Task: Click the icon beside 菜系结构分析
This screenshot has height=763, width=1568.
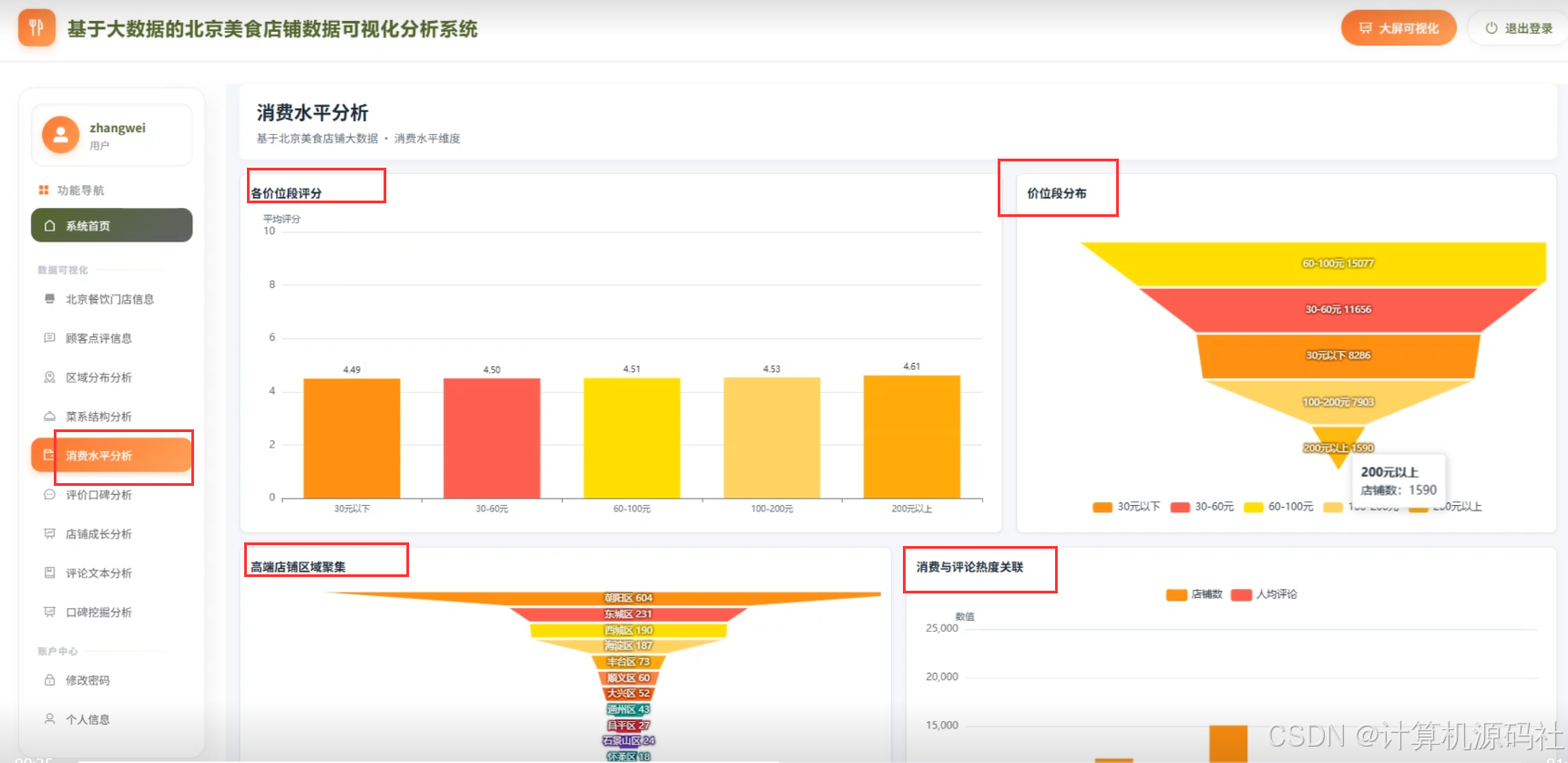Action: (x=49, y=416)
